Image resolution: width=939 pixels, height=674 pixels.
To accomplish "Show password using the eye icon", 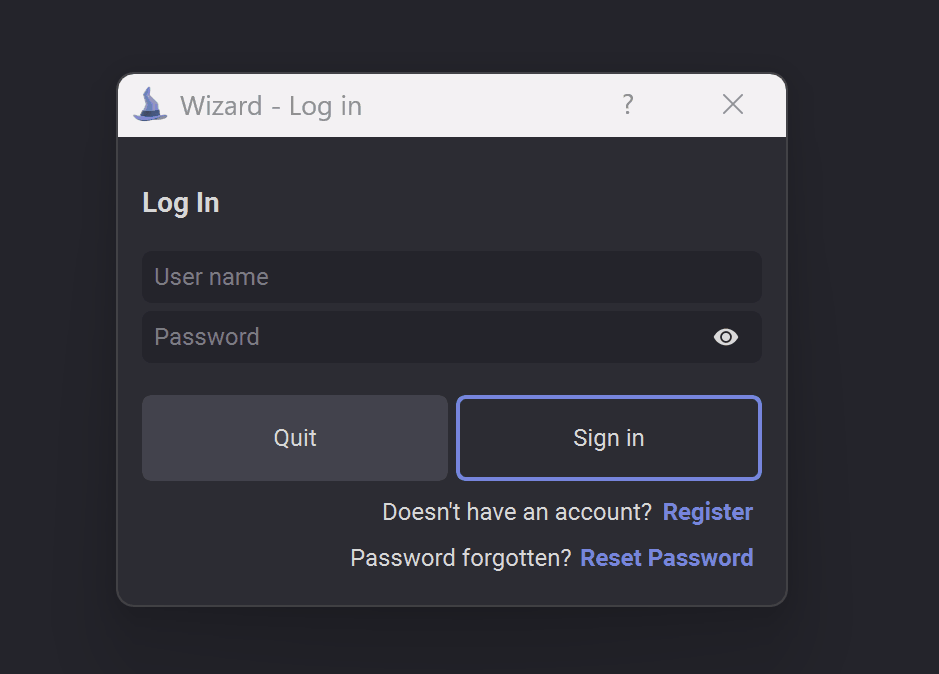I will 726,337.
